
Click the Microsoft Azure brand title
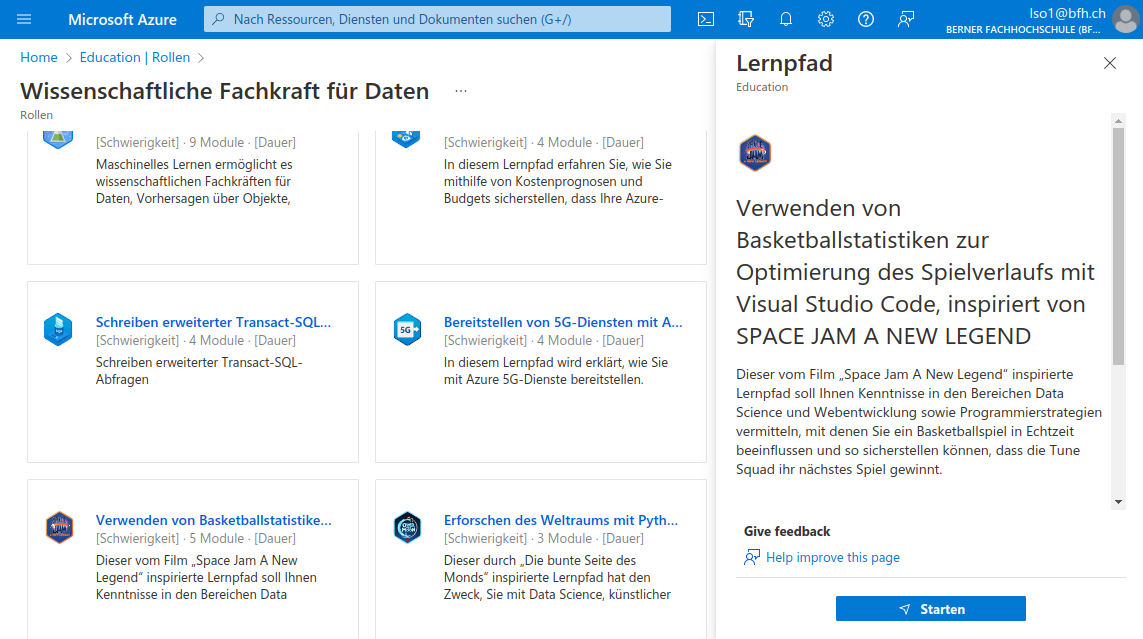pyautogui.click(x=122, y=20)
